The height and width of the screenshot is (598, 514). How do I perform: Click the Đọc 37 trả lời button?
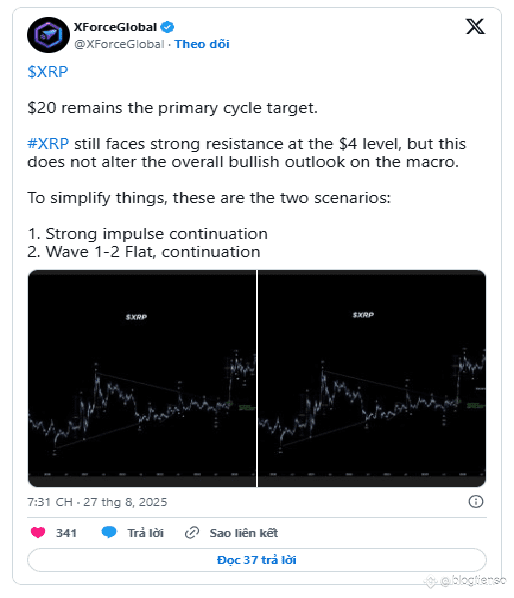tap(257, 560)
